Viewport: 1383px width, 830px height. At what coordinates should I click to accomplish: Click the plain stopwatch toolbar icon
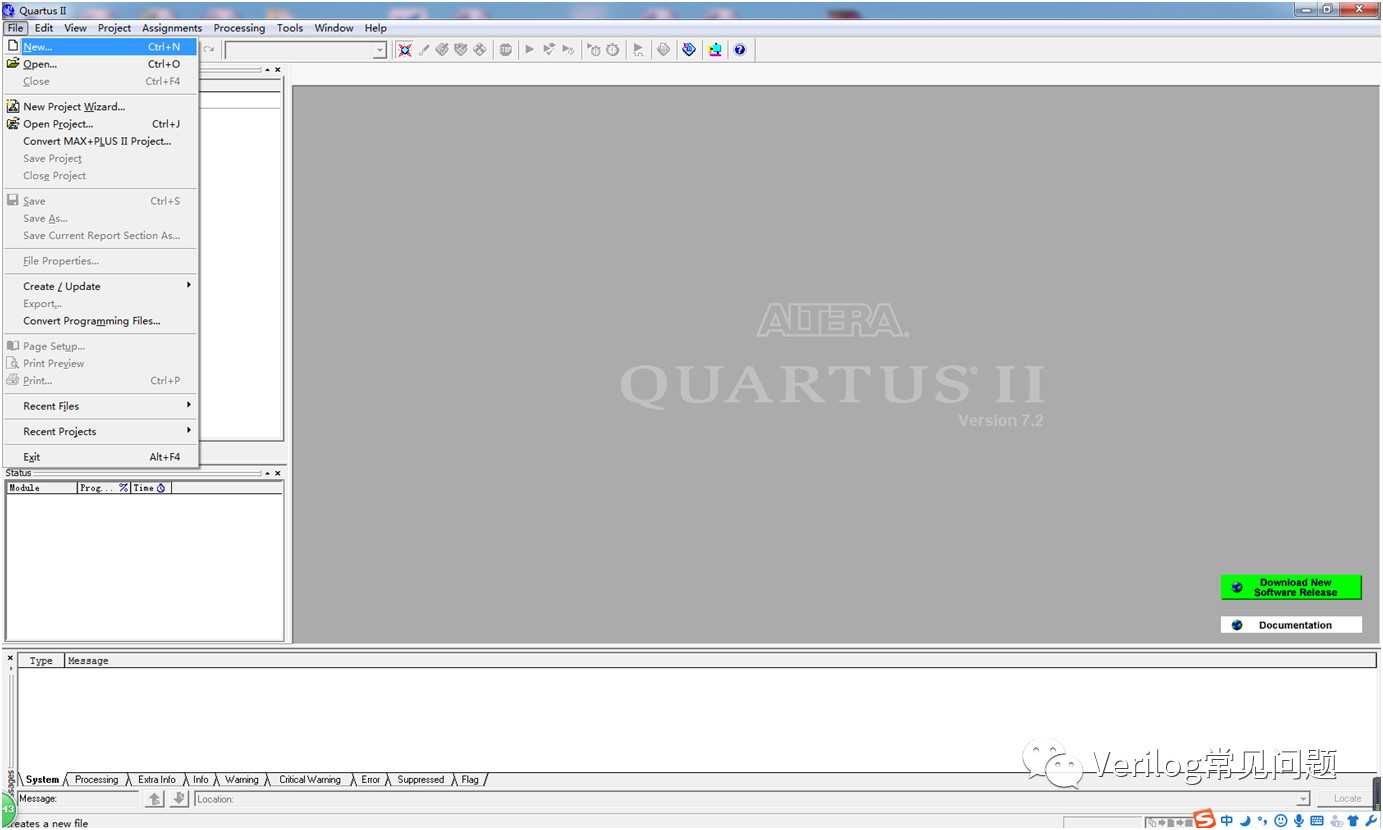(612, 50)
